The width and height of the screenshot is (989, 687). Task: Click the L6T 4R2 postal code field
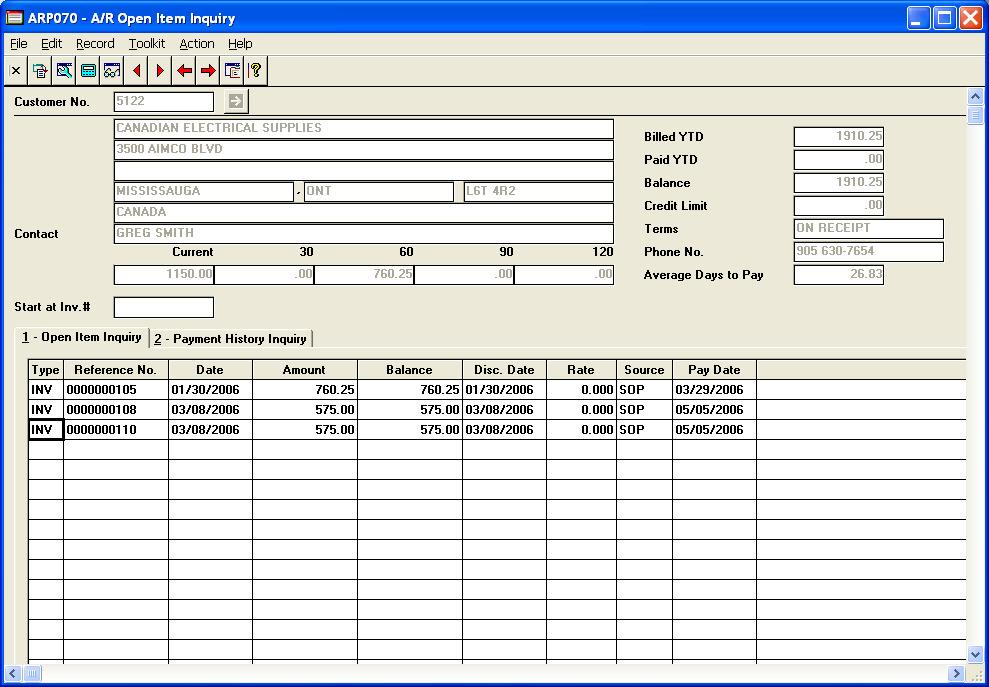click(x=539, y=192)
